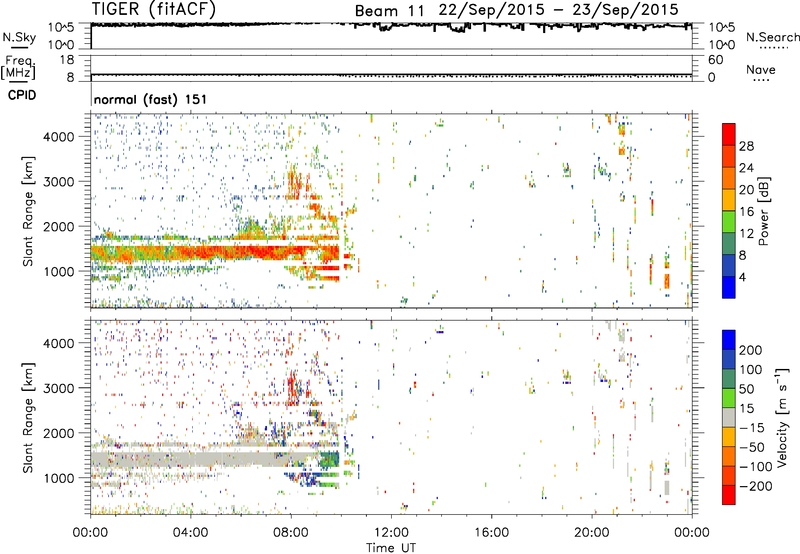Pick the light green 12–16 dB Power swatch
This screenshot has width=800, height=554.
[x=729, y=222]
